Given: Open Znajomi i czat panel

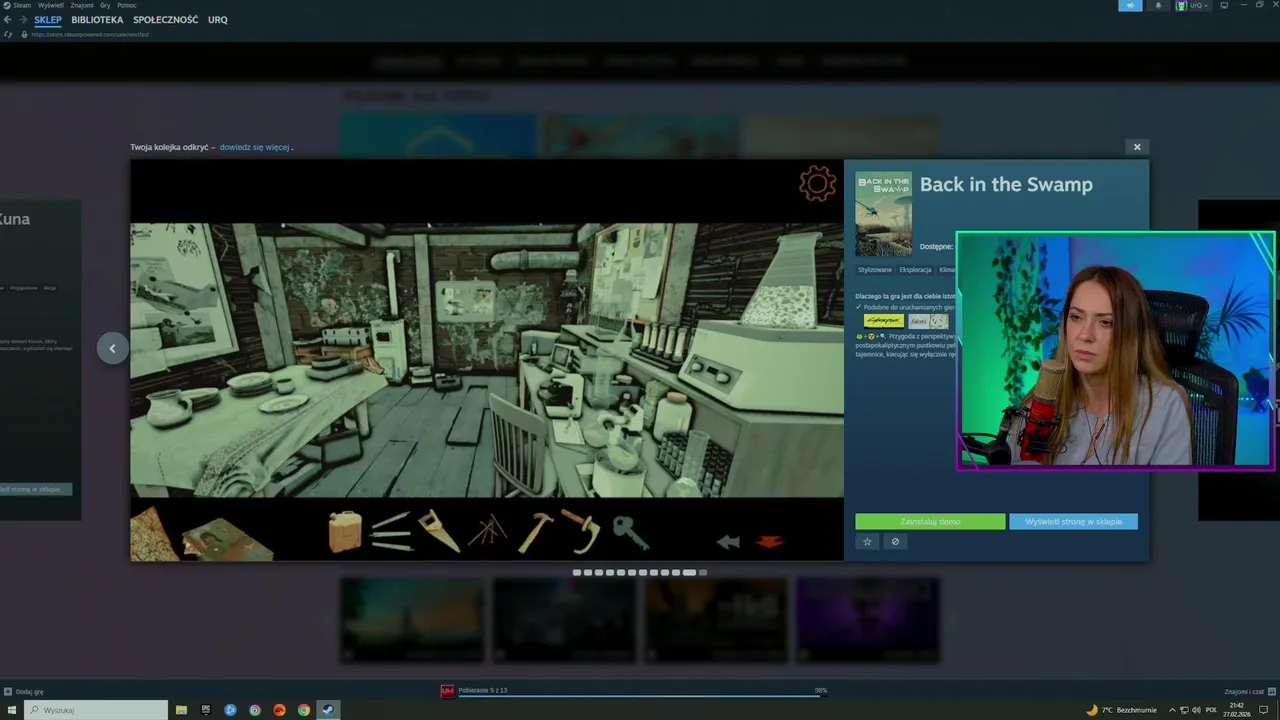Looking at the screenshot, I should (x=1248, y=691).
